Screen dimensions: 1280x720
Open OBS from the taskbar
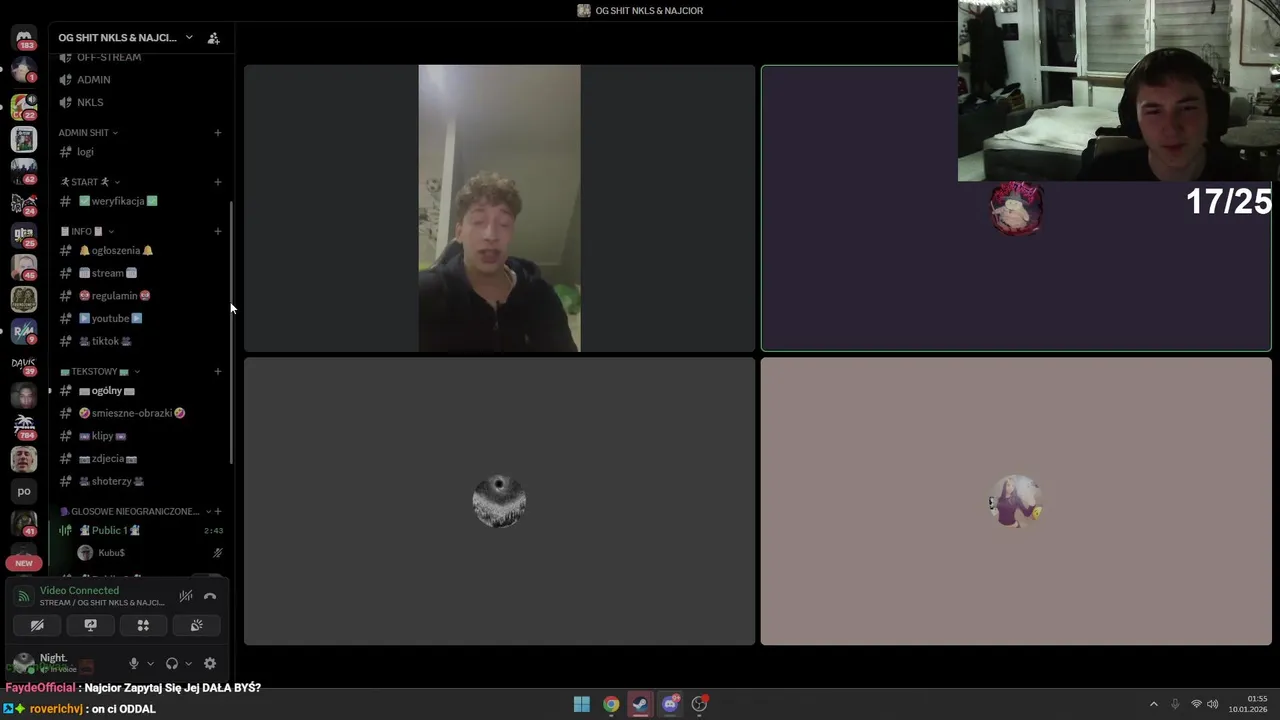click(699, 704)
